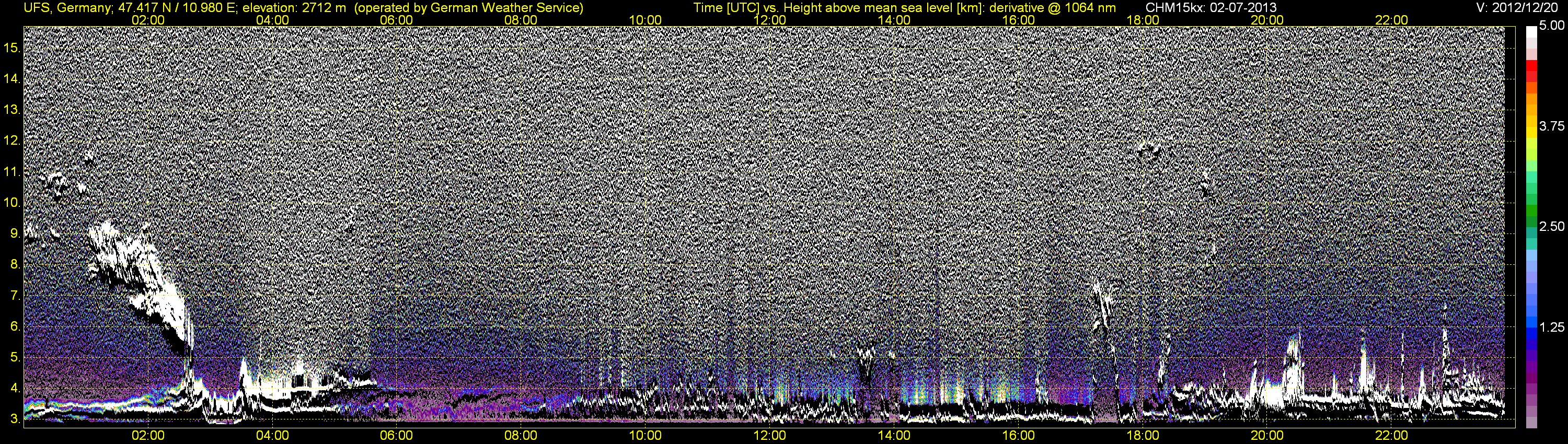
Task: Click the colorbar value '3.75'
Action: [1552, 126]
